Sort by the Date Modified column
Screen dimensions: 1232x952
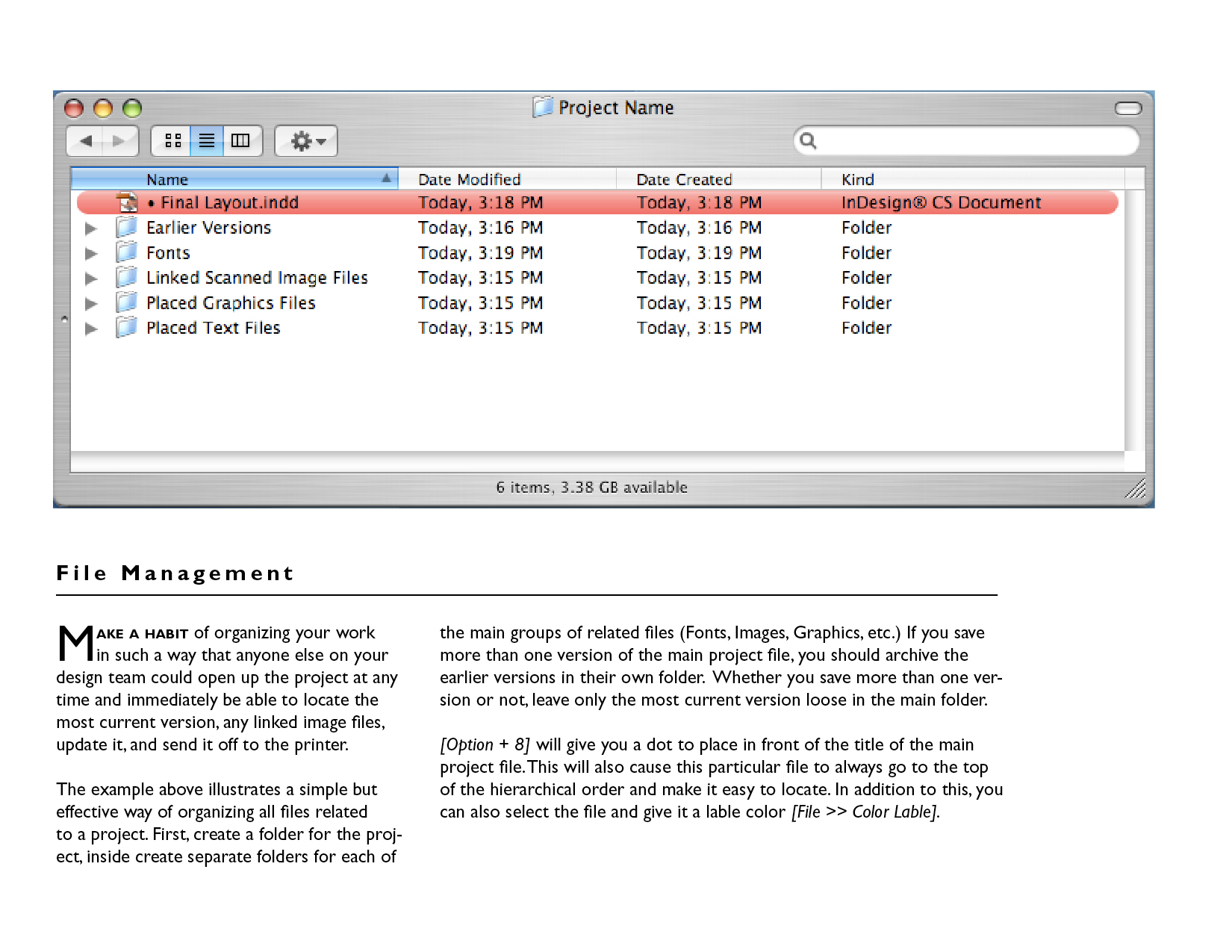tap(507, 179)
